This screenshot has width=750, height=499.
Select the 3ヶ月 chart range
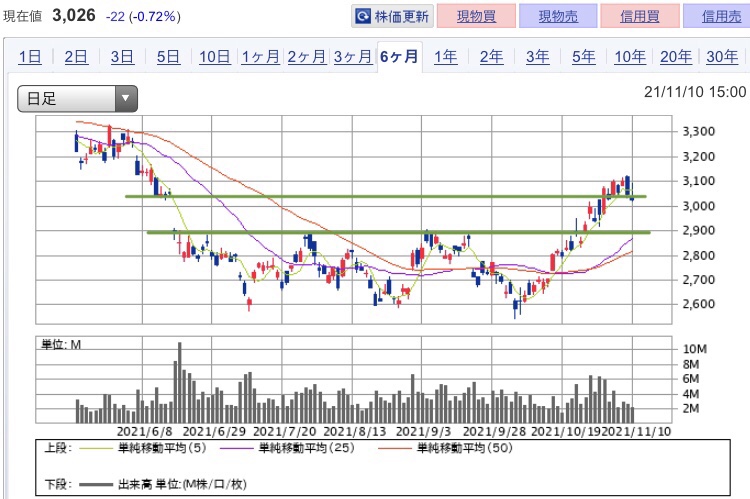point(353,56)
